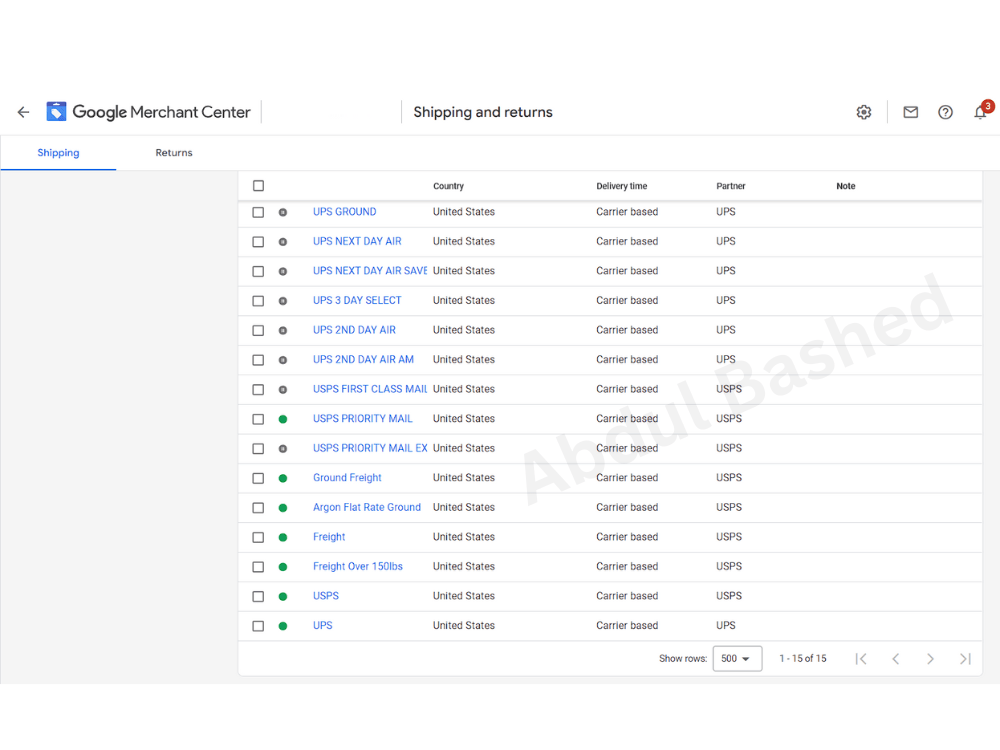
Task: Check the USPS PRIORITY MAIL EX checkbox
Action: pyautogui.click(x=258, y=449)
